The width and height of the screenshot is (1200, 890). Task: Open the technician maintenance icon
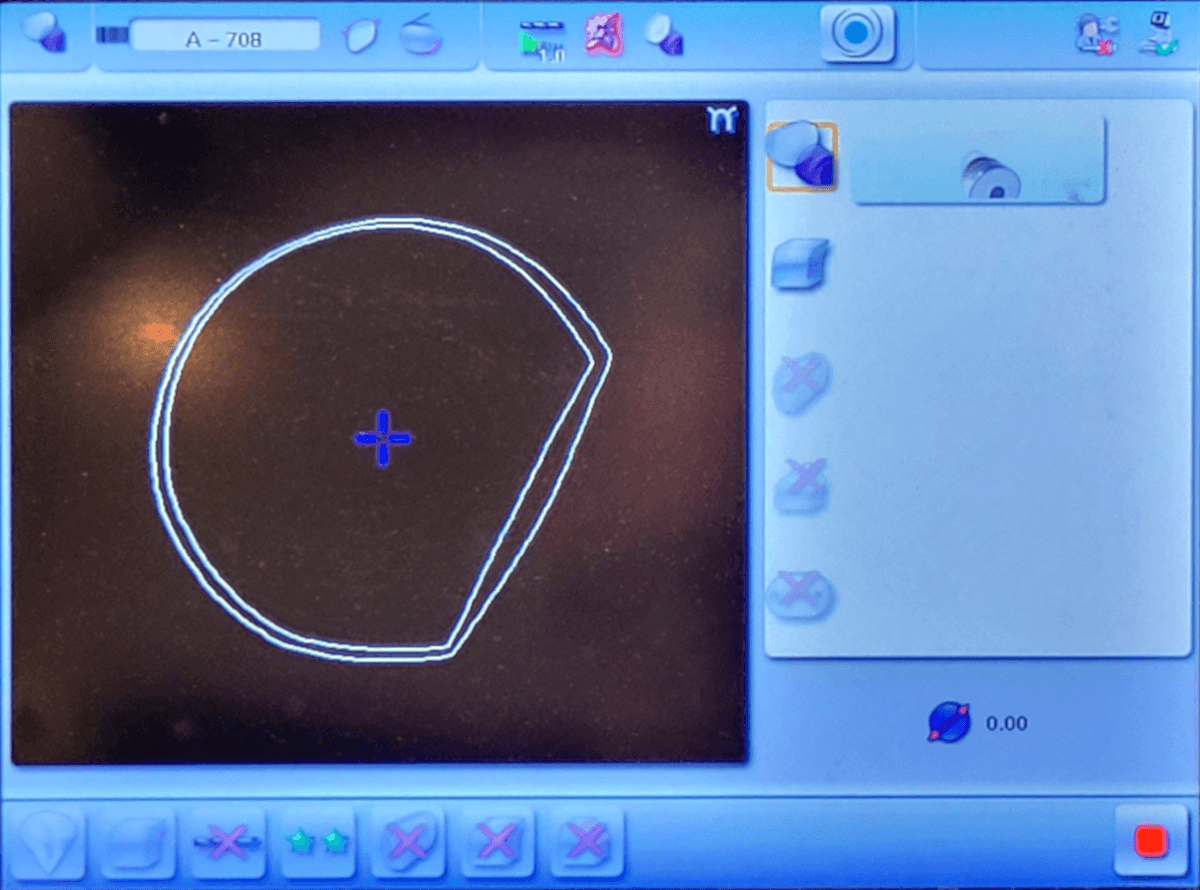coord(1095,36)
